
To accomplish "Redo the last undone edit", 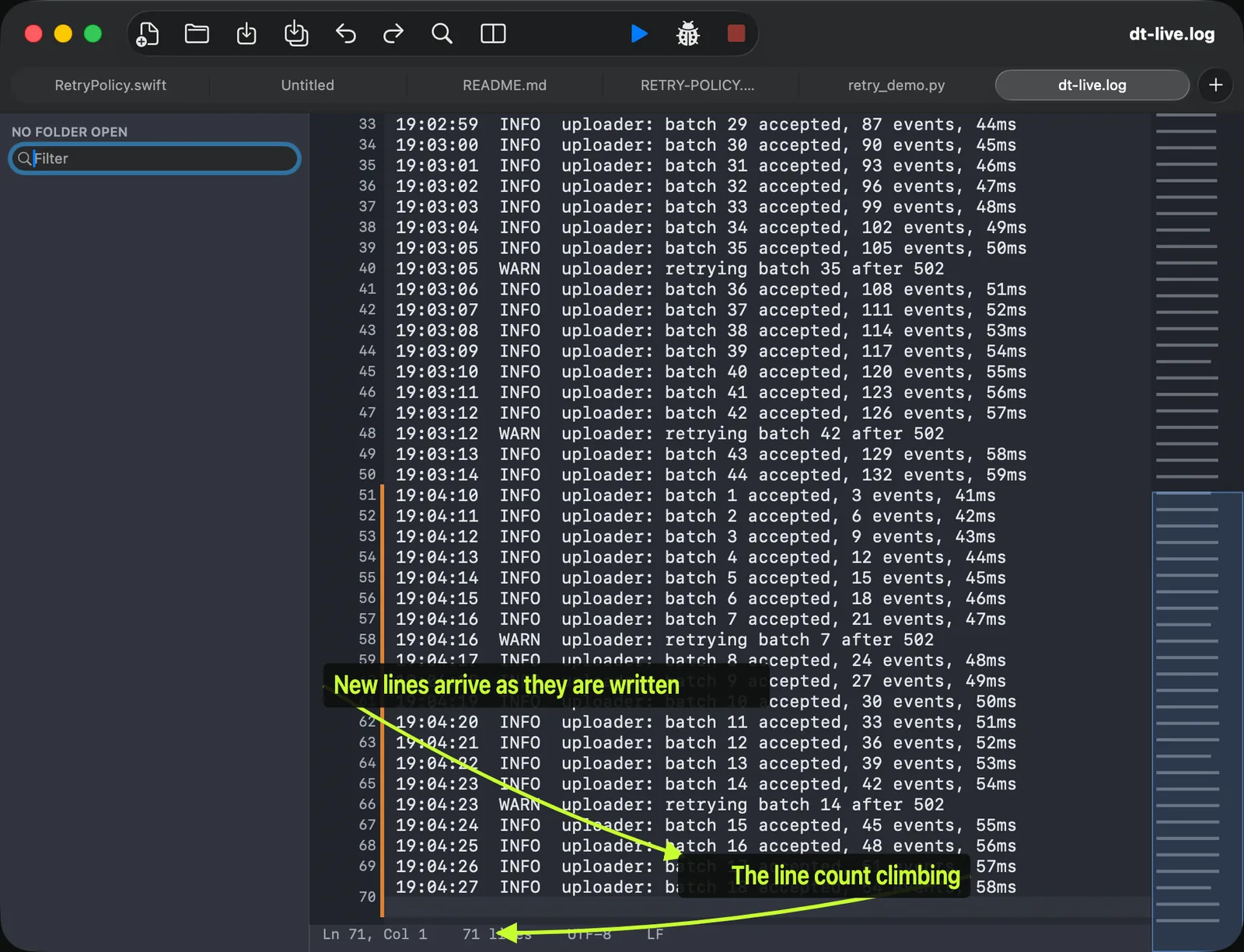I will point(393,33).
